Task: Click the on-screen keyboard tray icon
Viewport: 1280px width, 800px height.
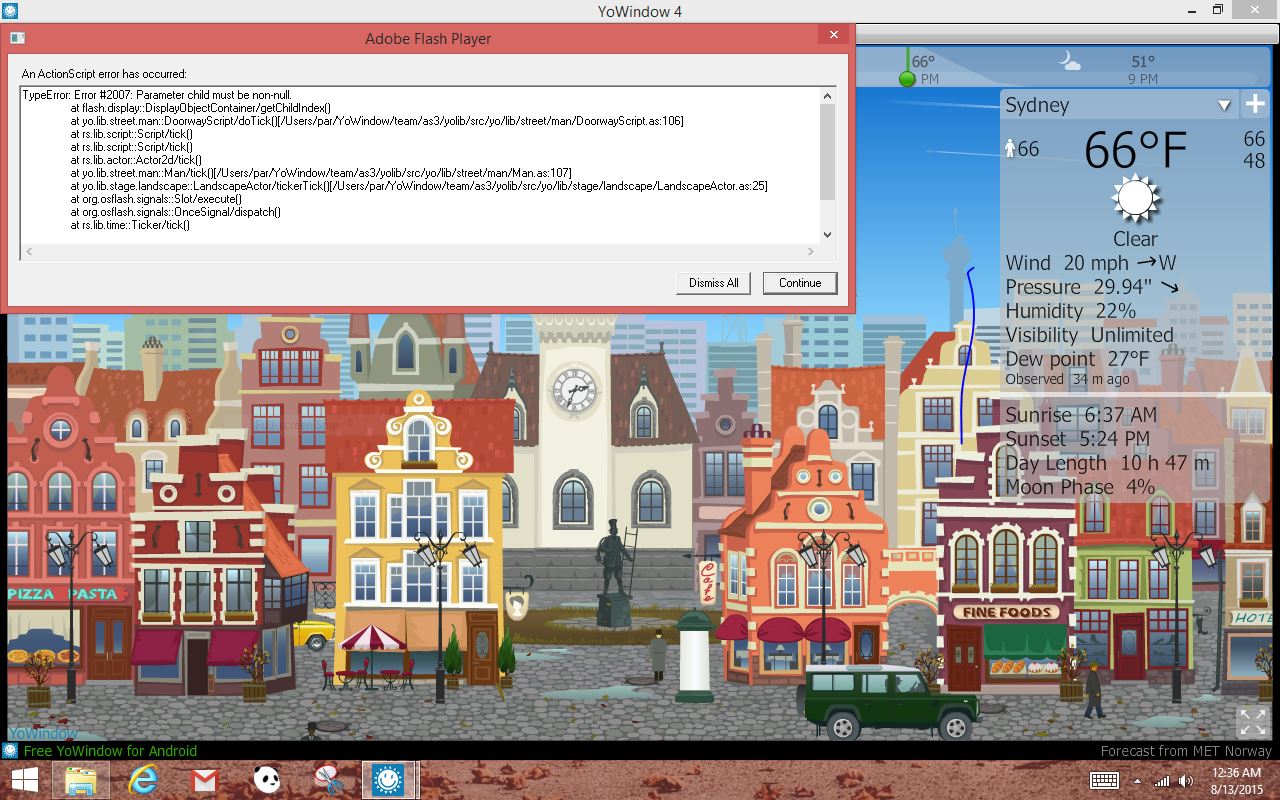Action: [1104, 780]
